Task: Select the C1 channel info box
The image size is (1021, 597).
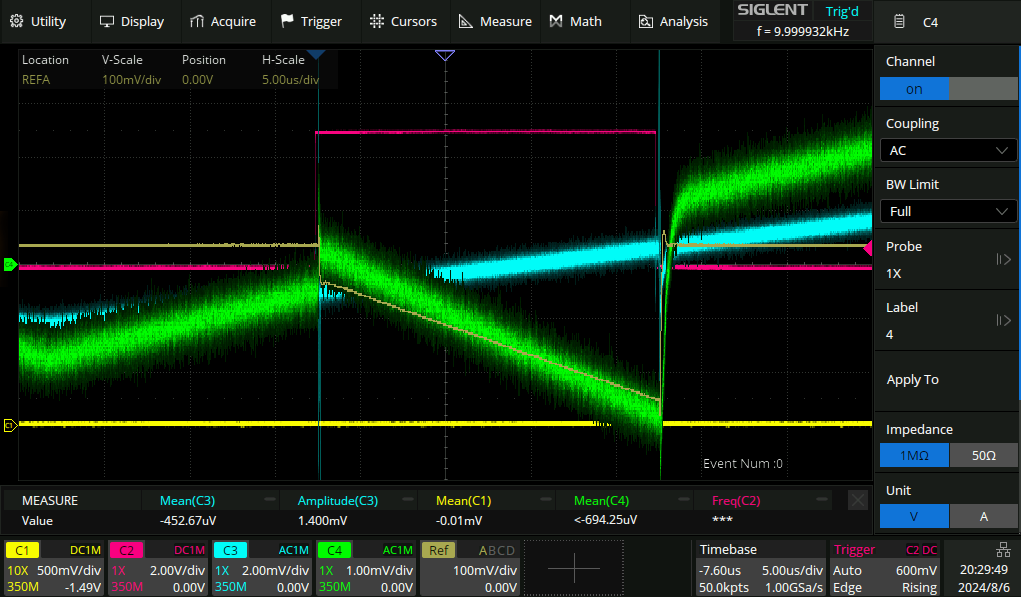Action: (54, 568)
